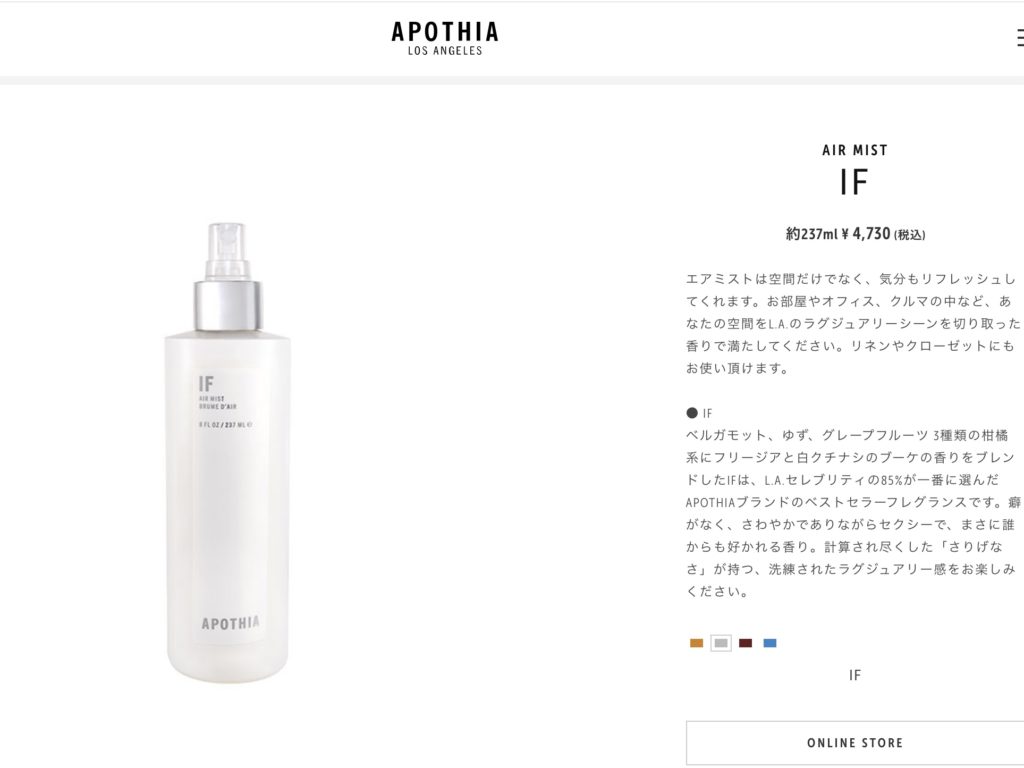The width and height of the screenshot is (1024, 768).
Task: Click the black bullet dot beside IF
Action: 692,413
